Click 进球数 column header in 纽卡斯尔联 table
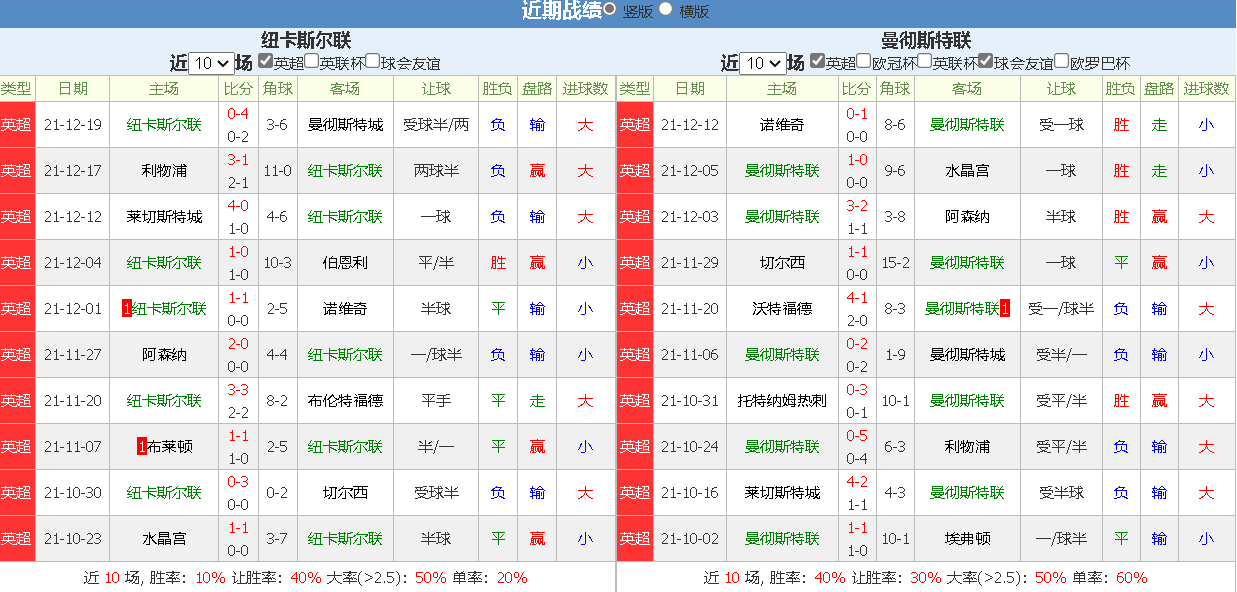This screenshot has width=1237, height=592. (x=585, y=89)
